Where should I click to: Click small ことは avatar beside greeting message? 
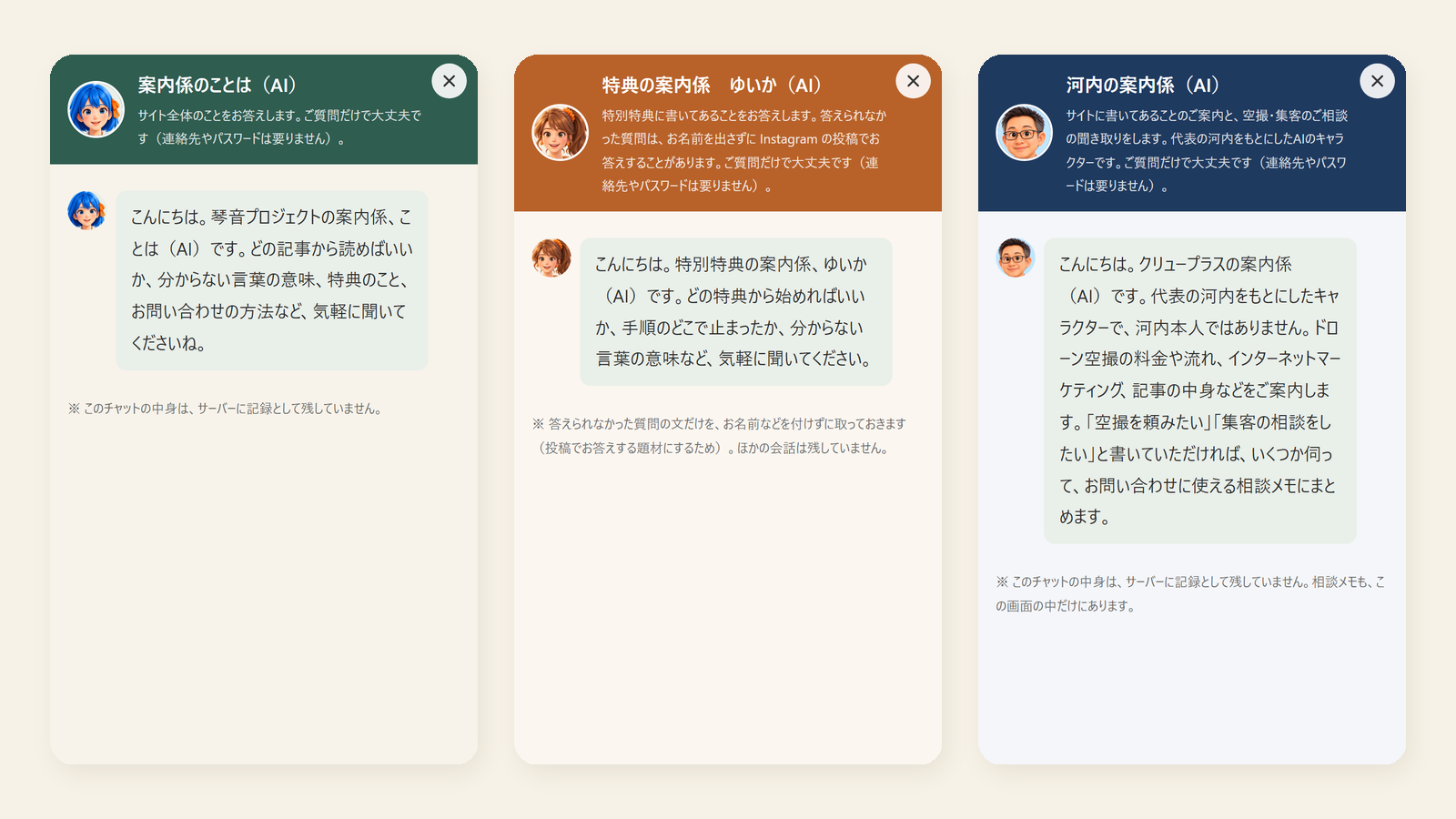[87, 210]
